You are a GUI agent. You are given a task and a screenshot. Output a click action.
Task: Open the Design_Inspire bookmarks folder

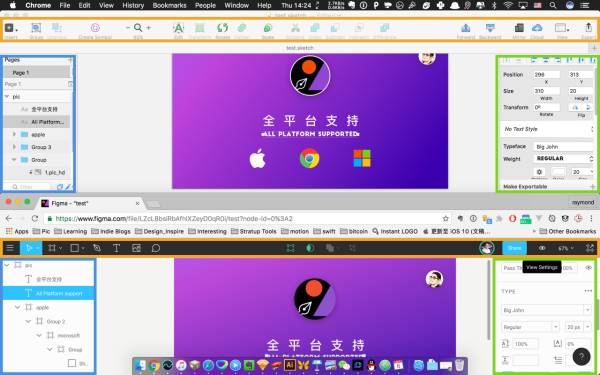tap(159, 231)
